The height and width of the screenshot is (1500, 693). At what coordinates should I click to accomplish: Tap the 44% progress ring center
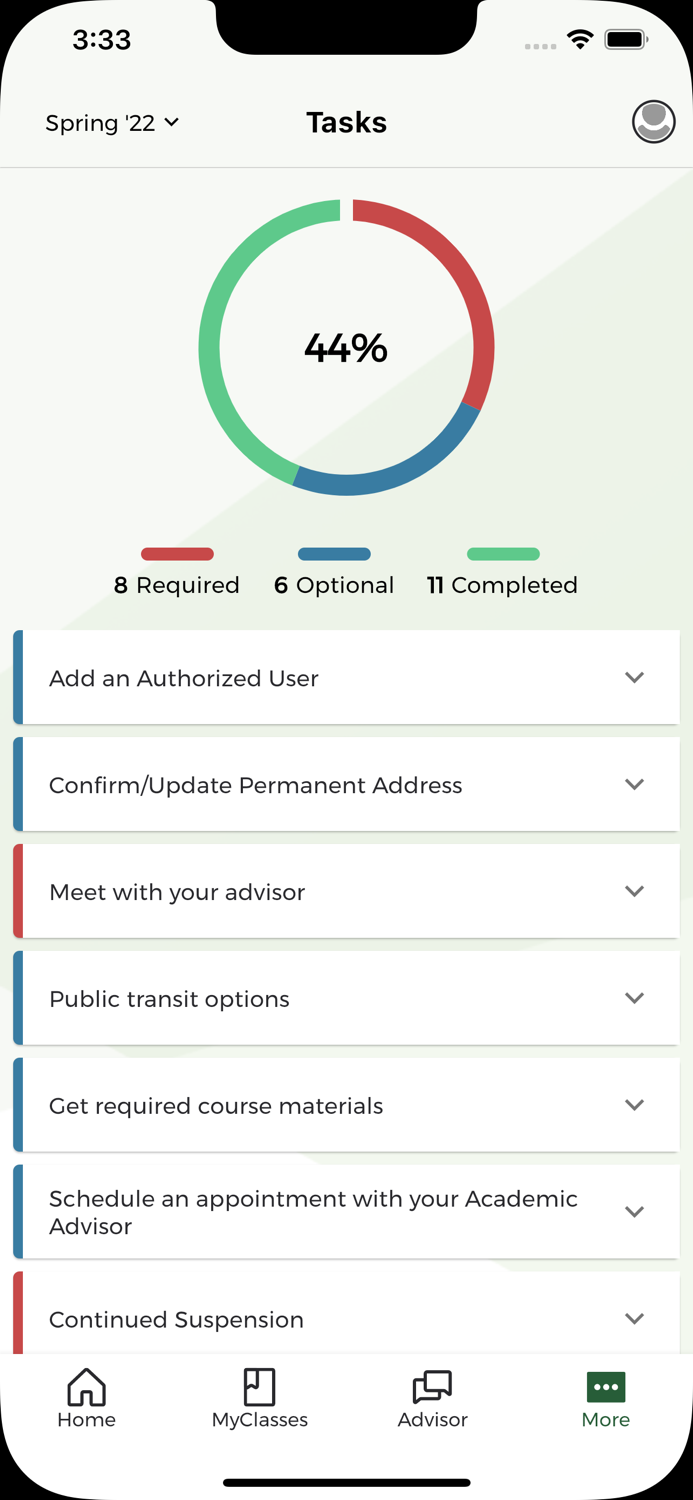346,348
